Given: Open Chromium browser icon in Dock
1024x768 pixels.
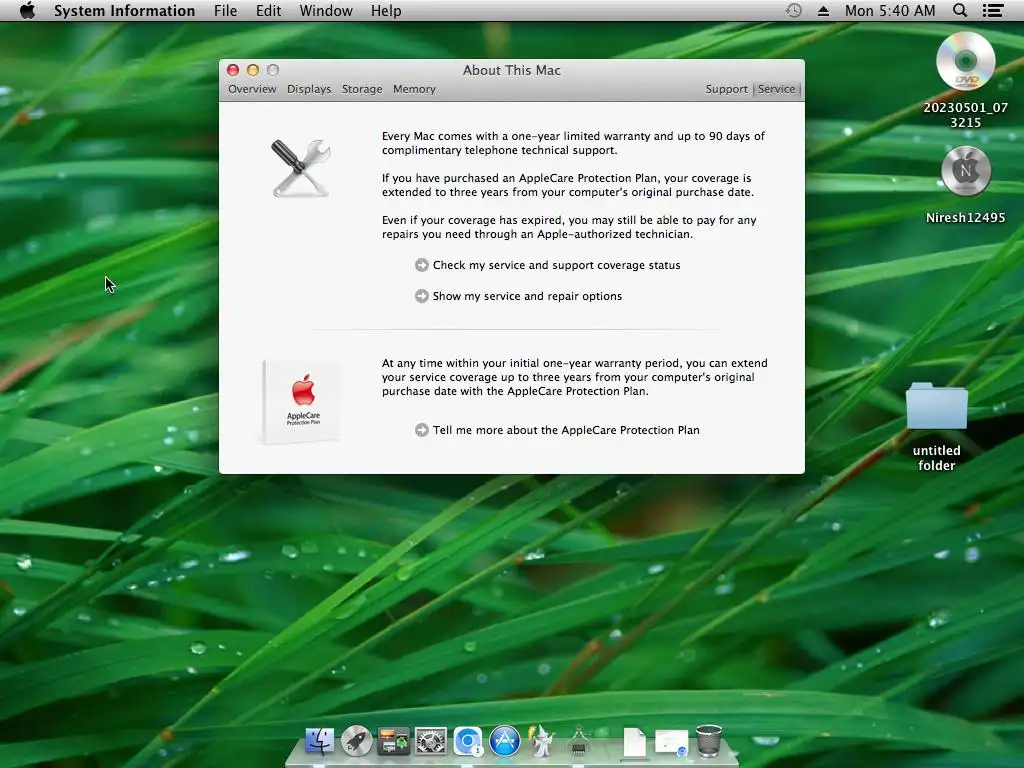Looking at the screenshot, I should click(x=468, y=742).
